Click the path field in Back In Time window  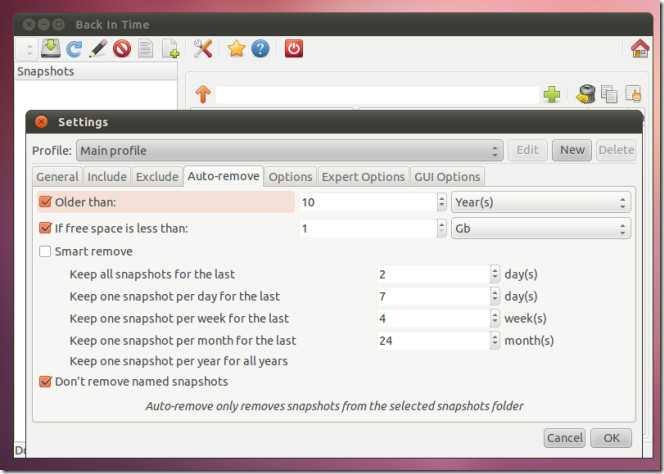click(377, 94)
